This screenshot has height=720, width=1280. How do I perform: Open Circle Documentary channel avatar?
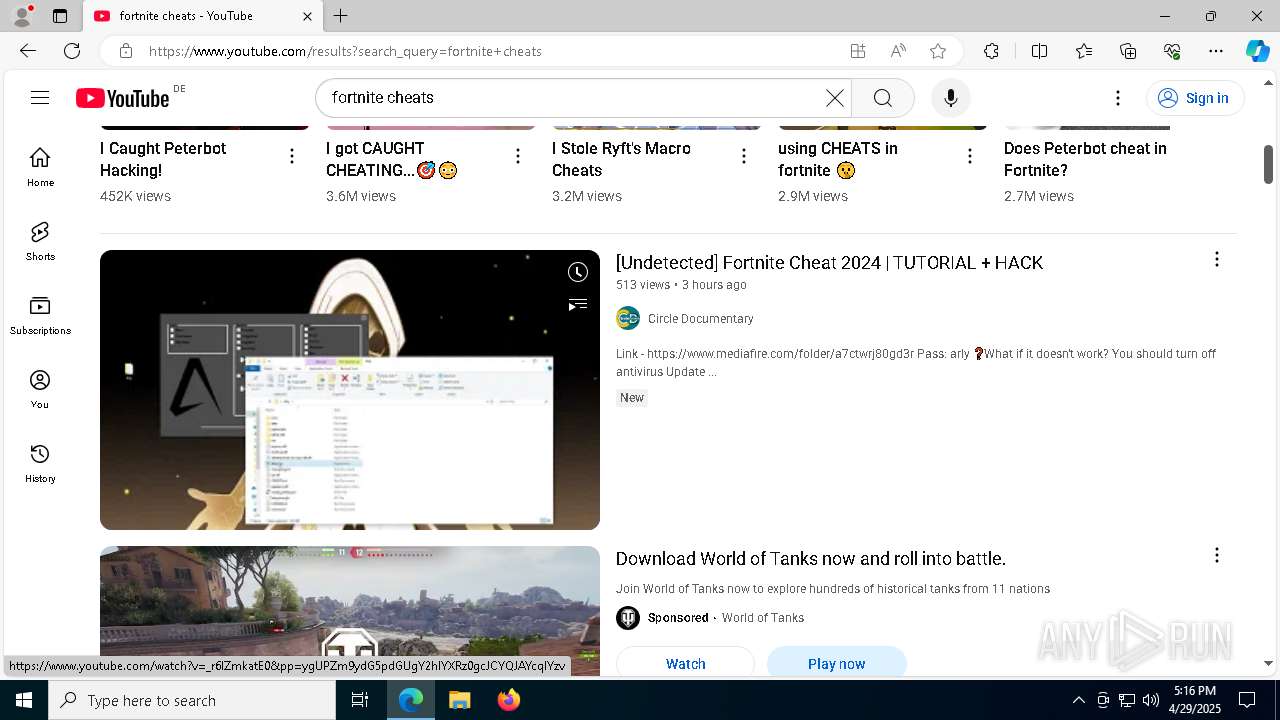click(x=628, y=318)
